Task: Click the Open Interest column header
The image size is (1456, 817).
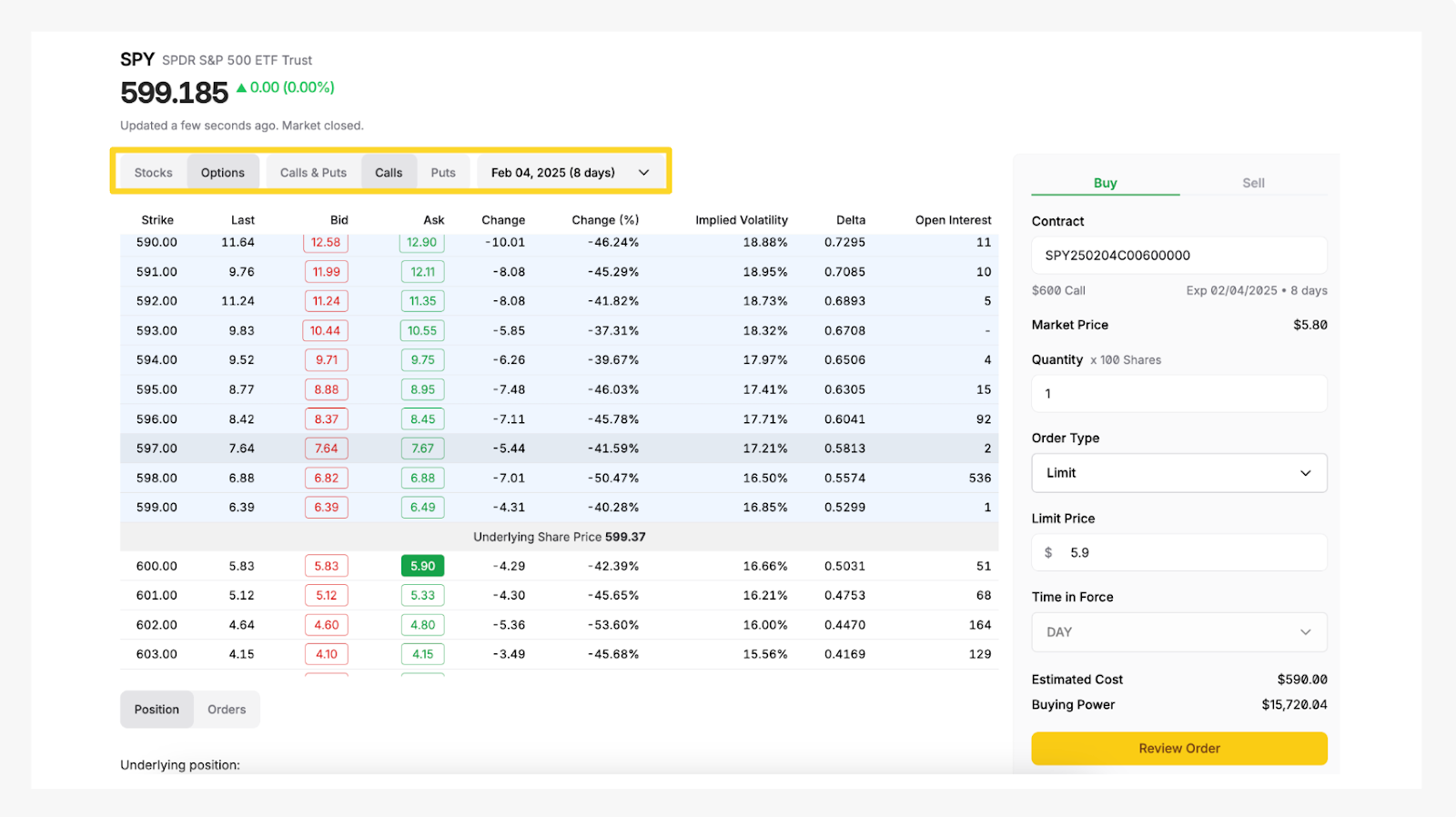Action: click(953, 220)
